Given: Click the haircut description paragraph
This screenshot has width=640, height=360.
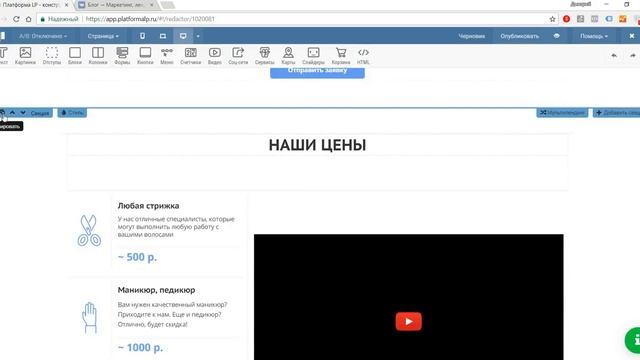Looking at the screenshot, I should [176, 227].
